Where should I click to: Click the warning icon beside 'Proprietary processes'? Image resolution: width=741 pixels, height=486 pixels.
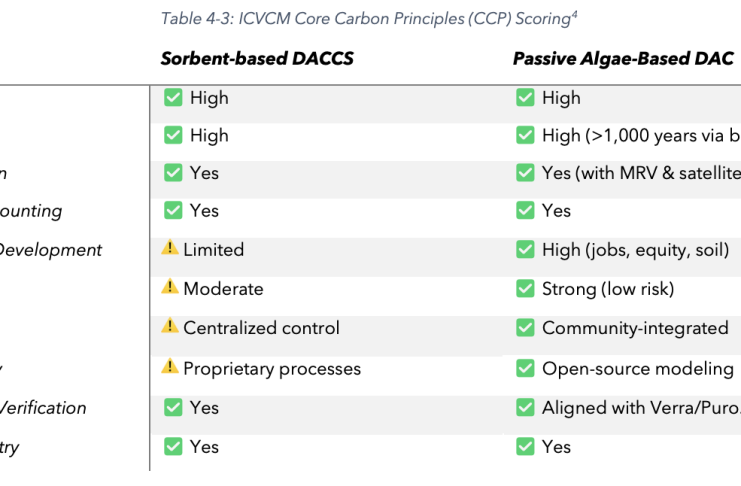pos(170,368)
